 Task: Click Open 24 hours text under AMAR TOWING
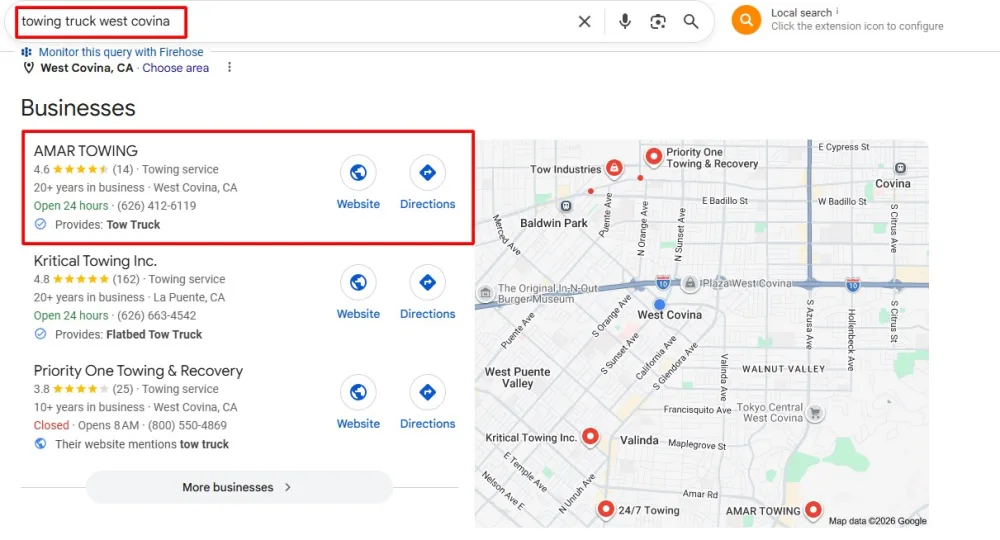[x=71, y=206]
